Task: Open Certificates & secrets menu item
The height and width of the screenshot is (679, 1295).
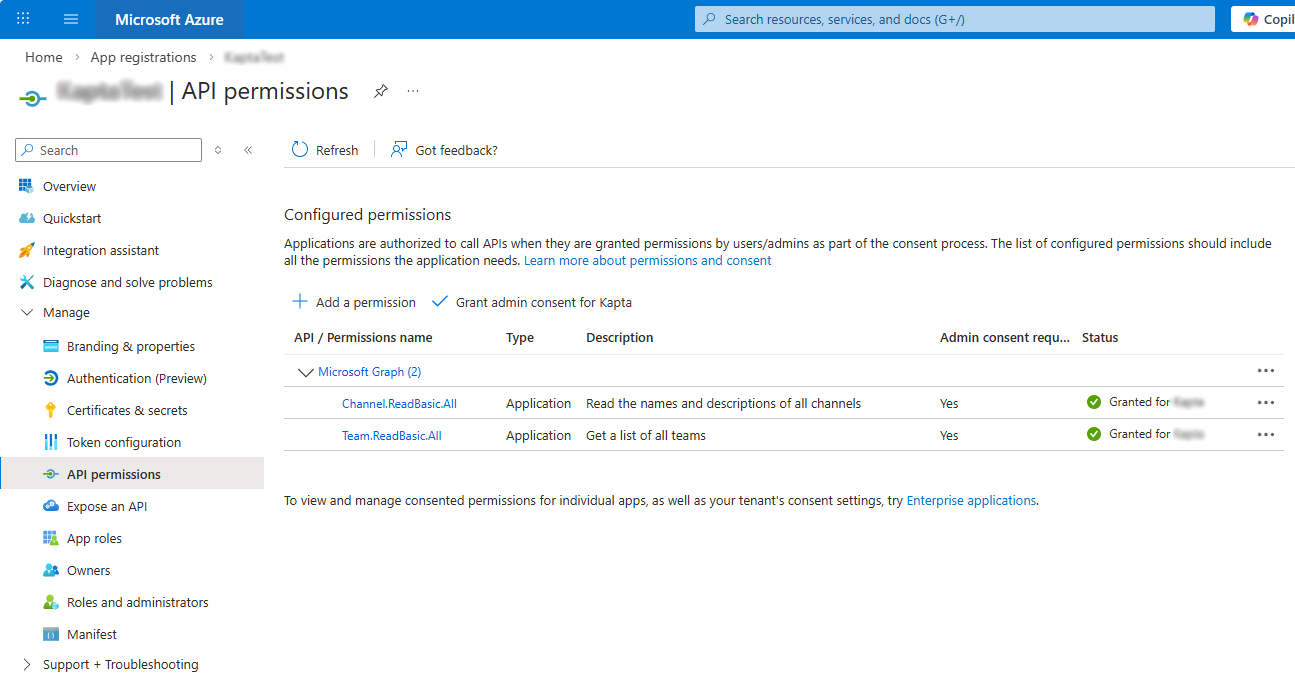Action: click(x=127, y=410)
